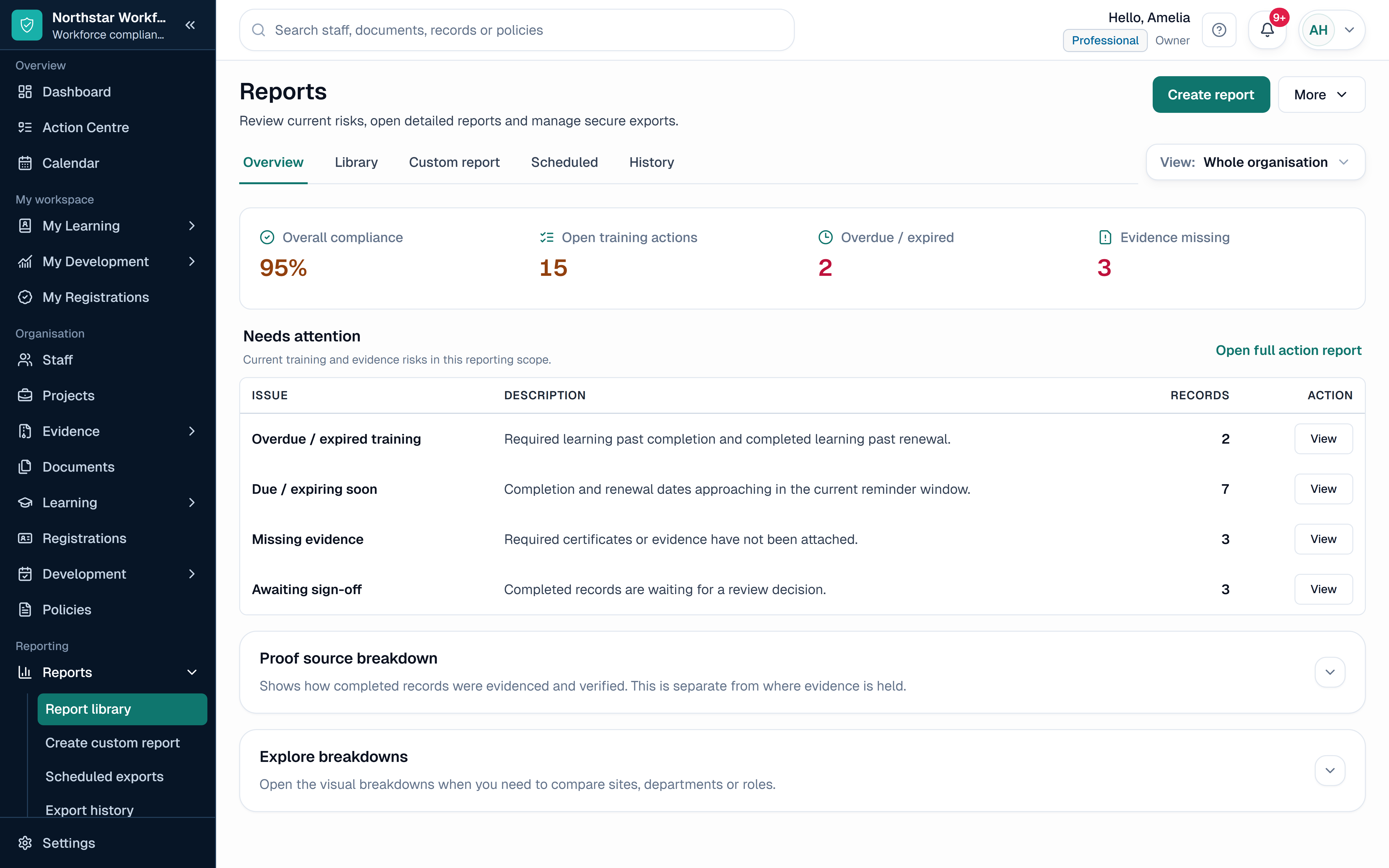
Task: Switch to the History tab
Action: pyautogui.click(x=651, y=163)
